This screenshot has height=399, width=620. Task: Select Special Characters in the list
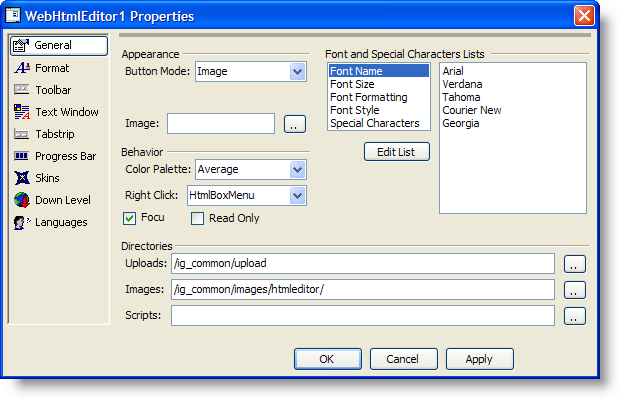378,123
